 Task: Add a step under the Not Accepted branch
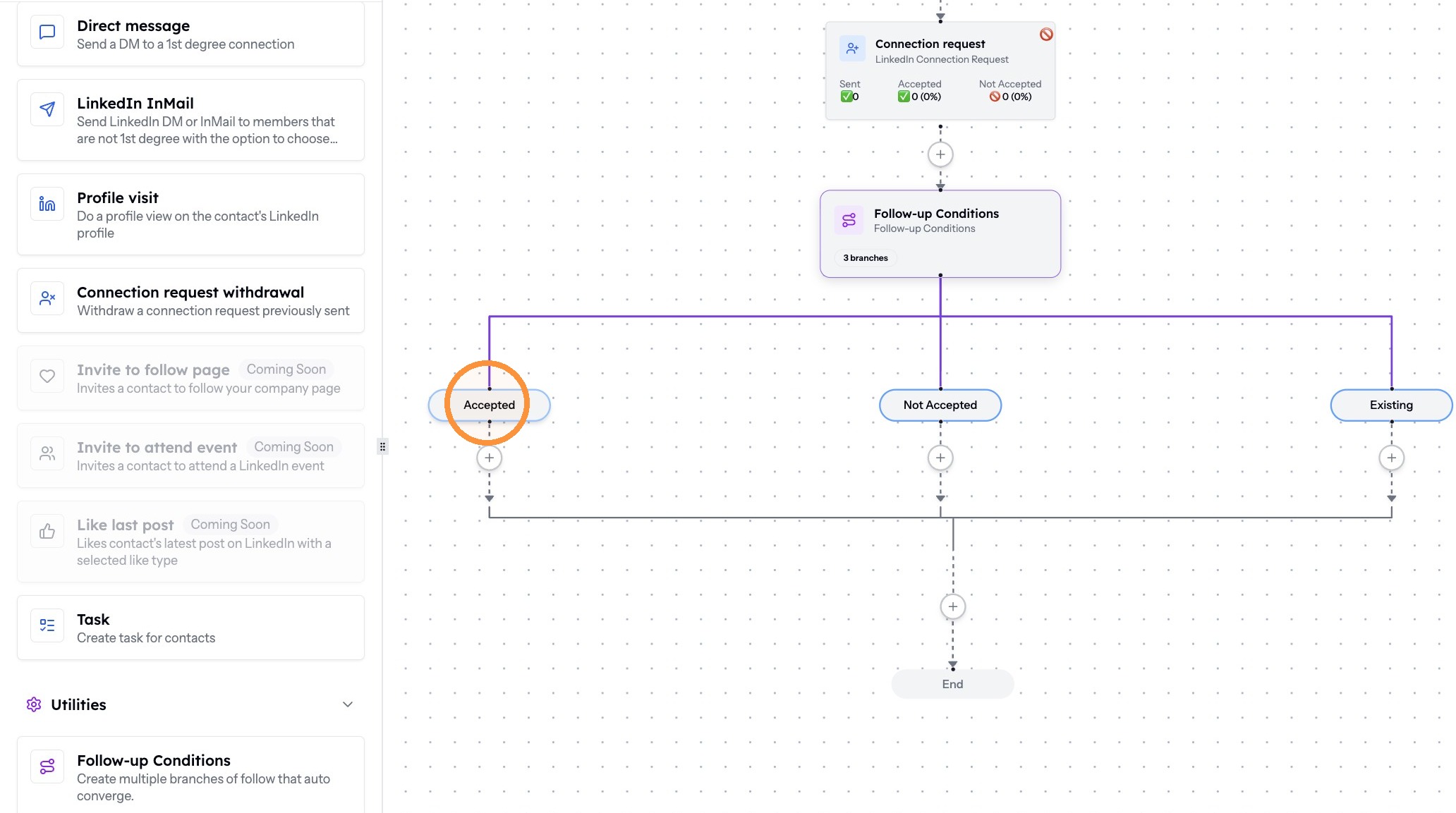point(940,458)
